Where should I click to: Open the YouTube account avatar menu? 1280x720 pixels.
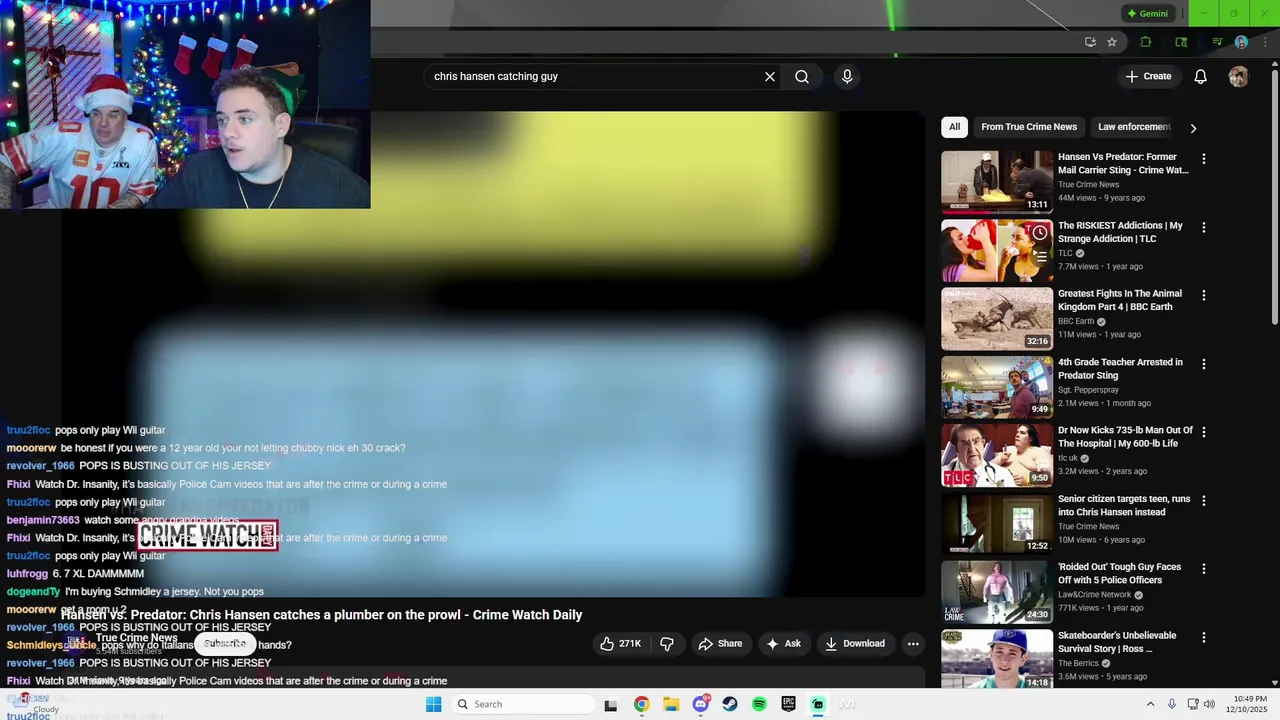coord(1238,76)
